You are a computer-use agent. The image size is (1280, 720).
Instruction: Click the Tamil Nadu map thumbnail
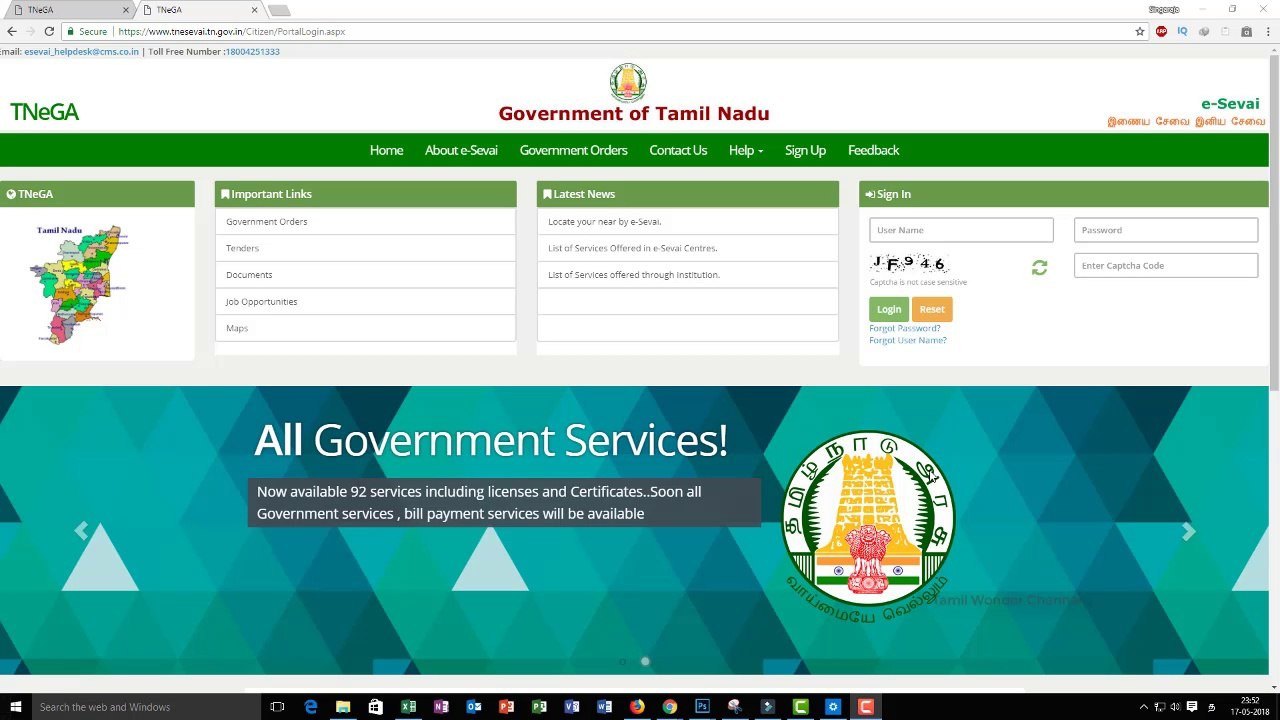79,285
